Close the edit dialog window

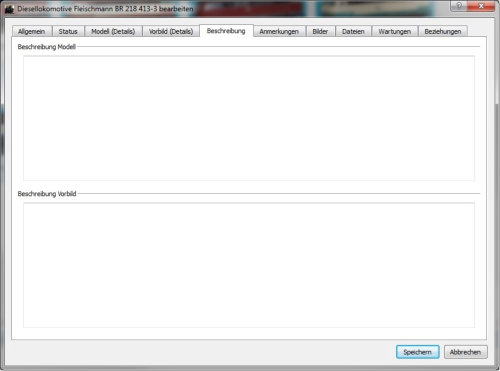(x=482, y=6)
